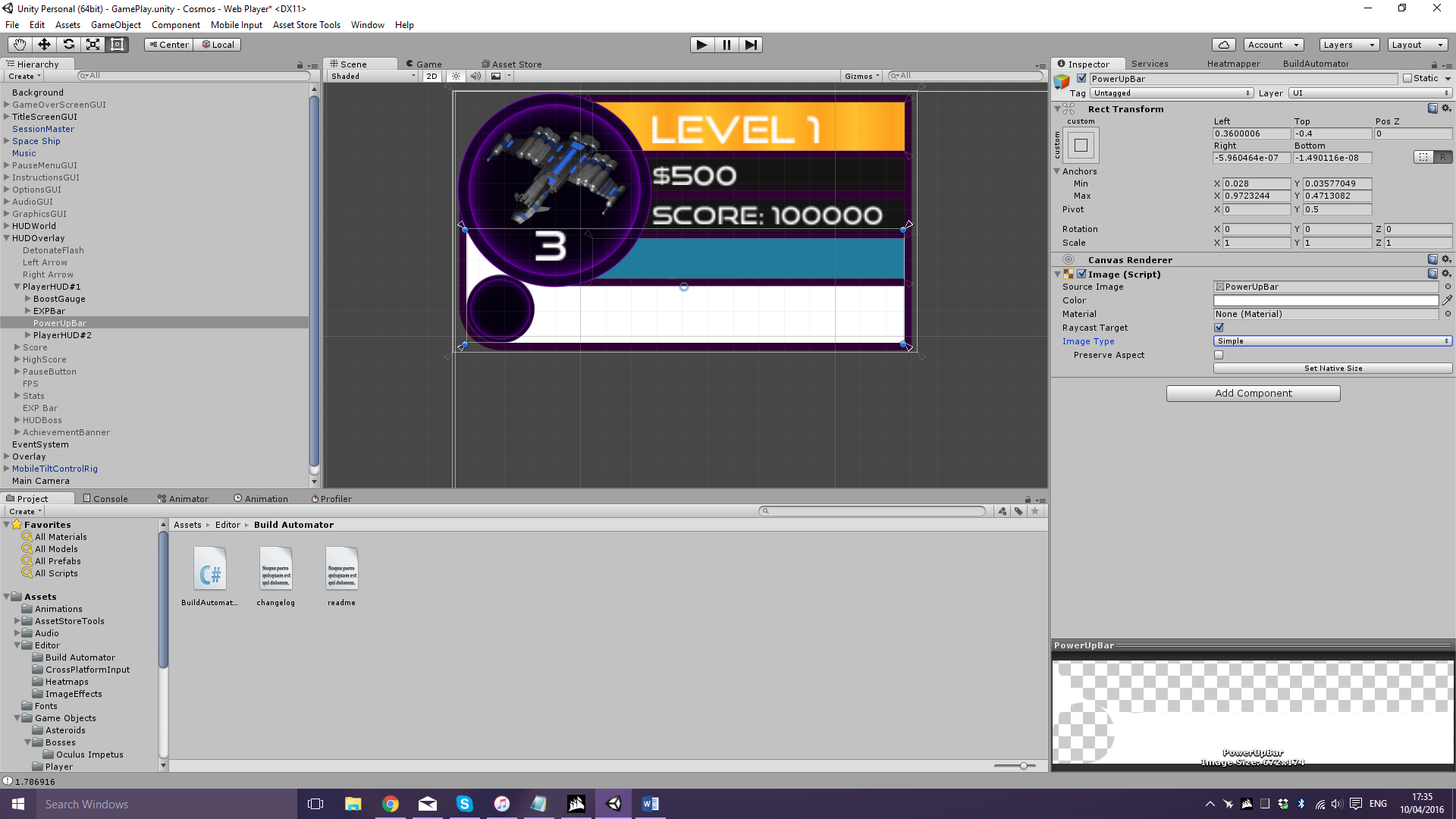Open the Cloud services icon
This screenshot has width=1456, height=819.
[1223, 45]
